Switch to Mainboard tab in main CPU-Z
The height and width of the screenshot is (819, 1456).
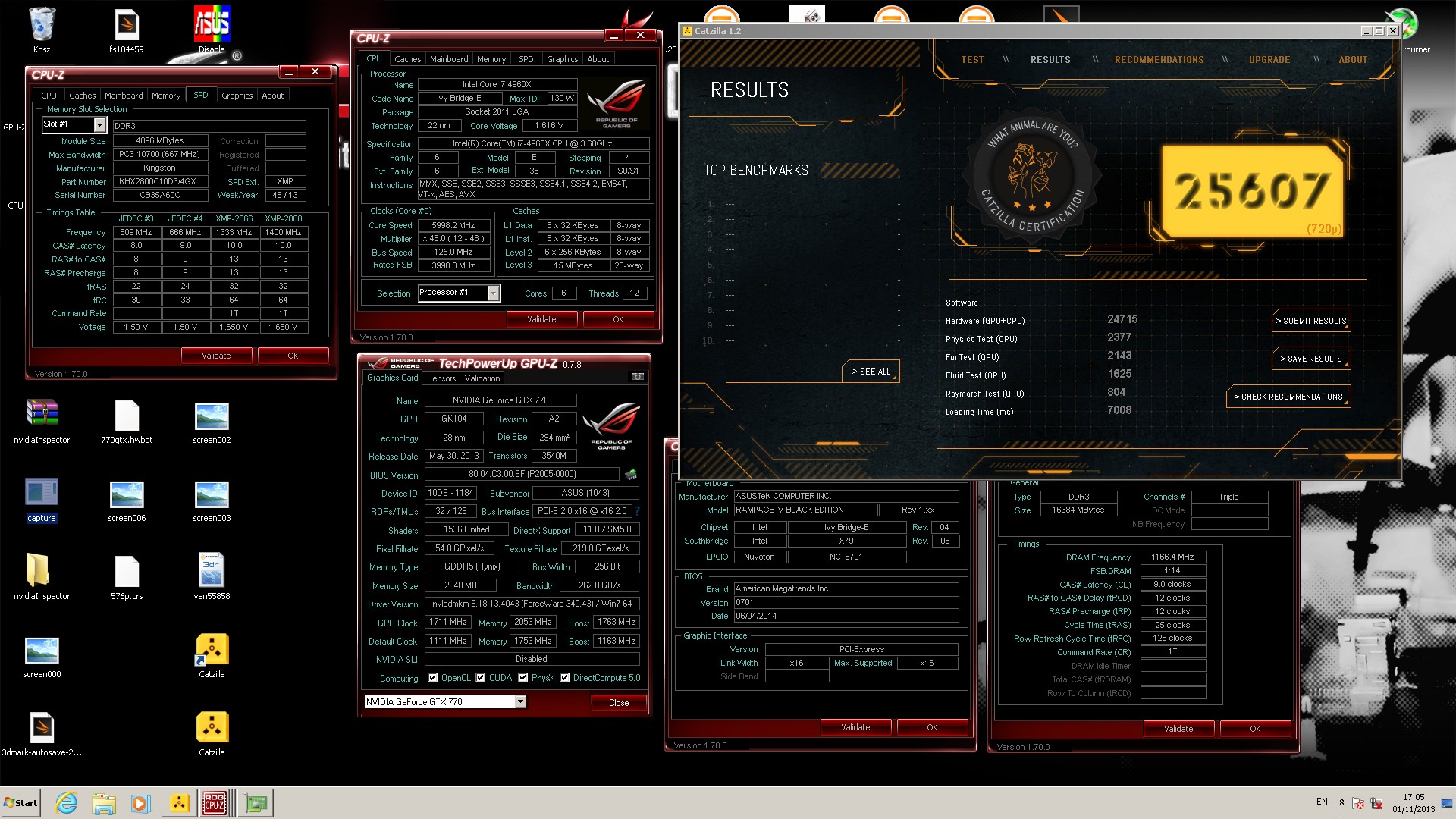click(449, 59)
